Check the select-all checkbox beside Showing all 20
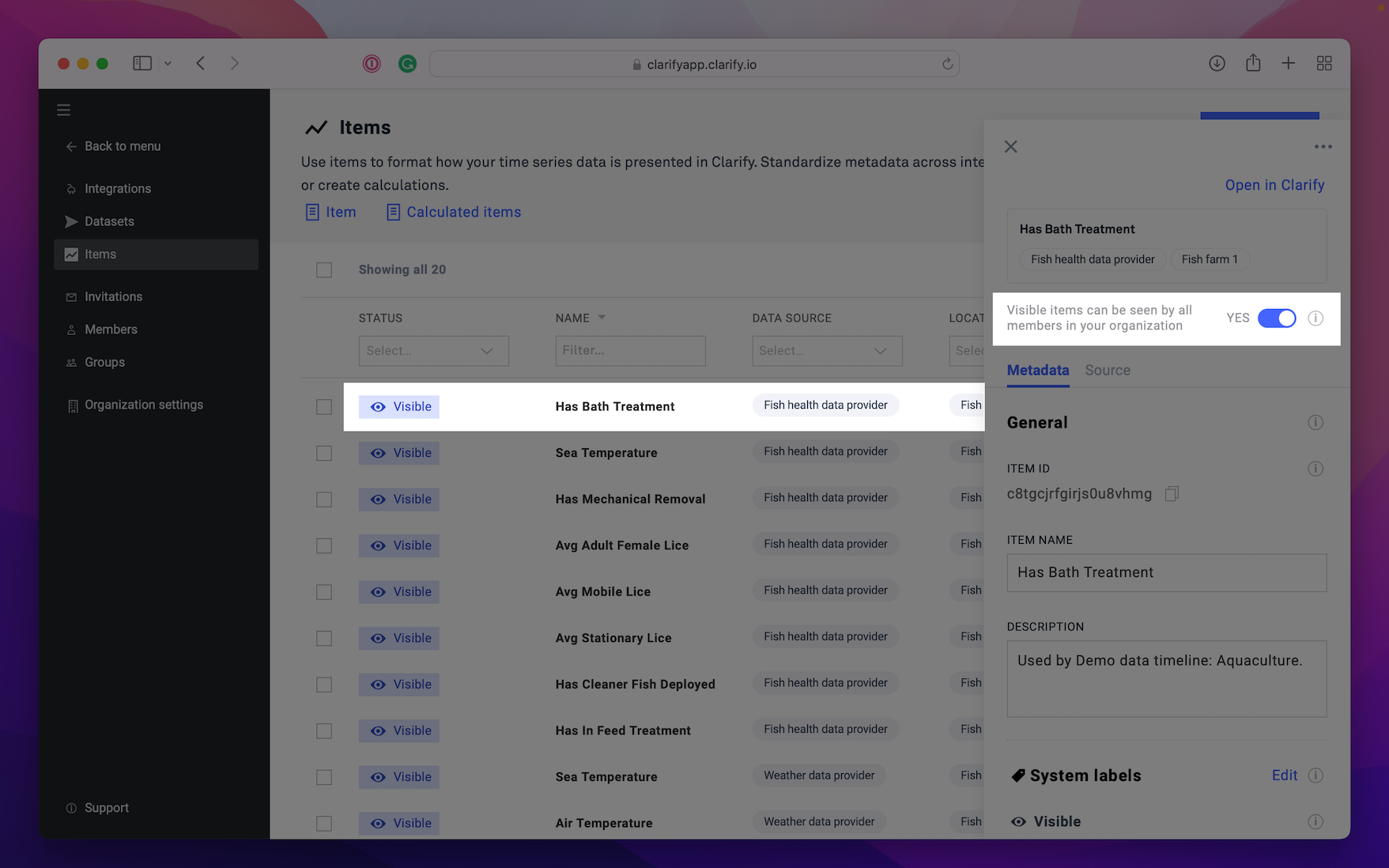Image resolution: width=1389 pixels, height=868 pixels. tap(324, 270)
